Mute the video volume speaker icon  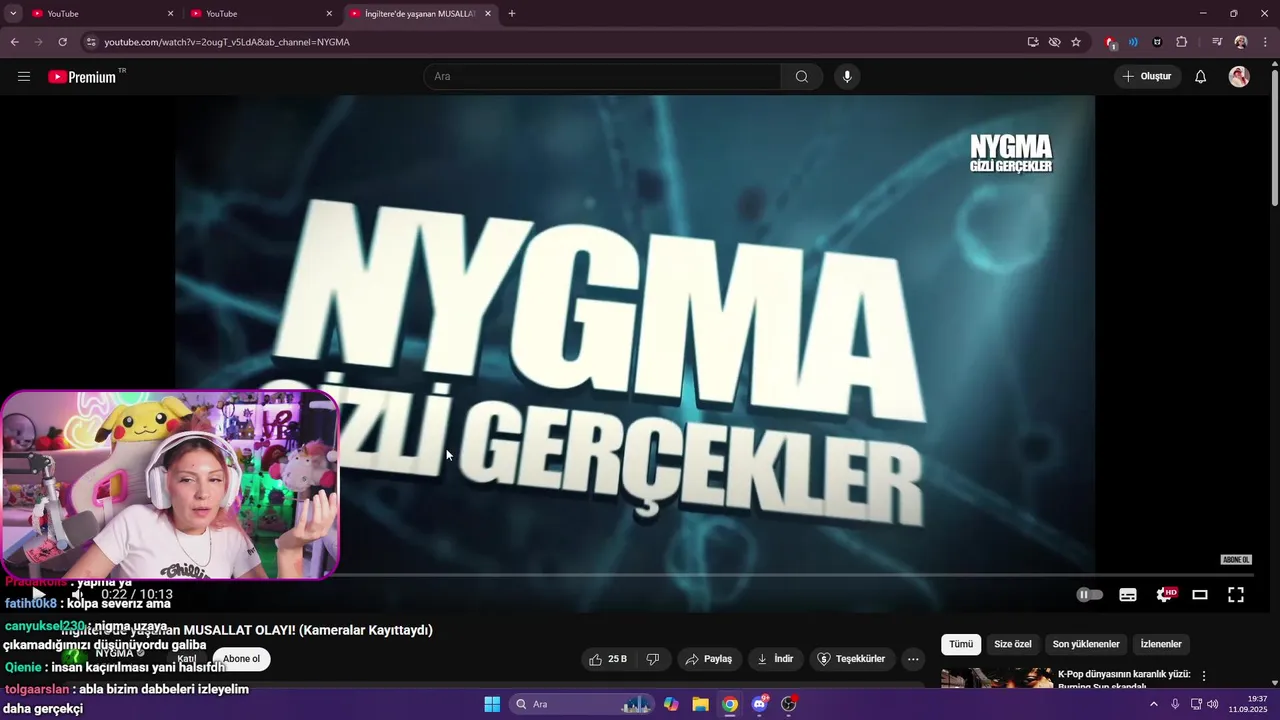click(x=77, y=594)
